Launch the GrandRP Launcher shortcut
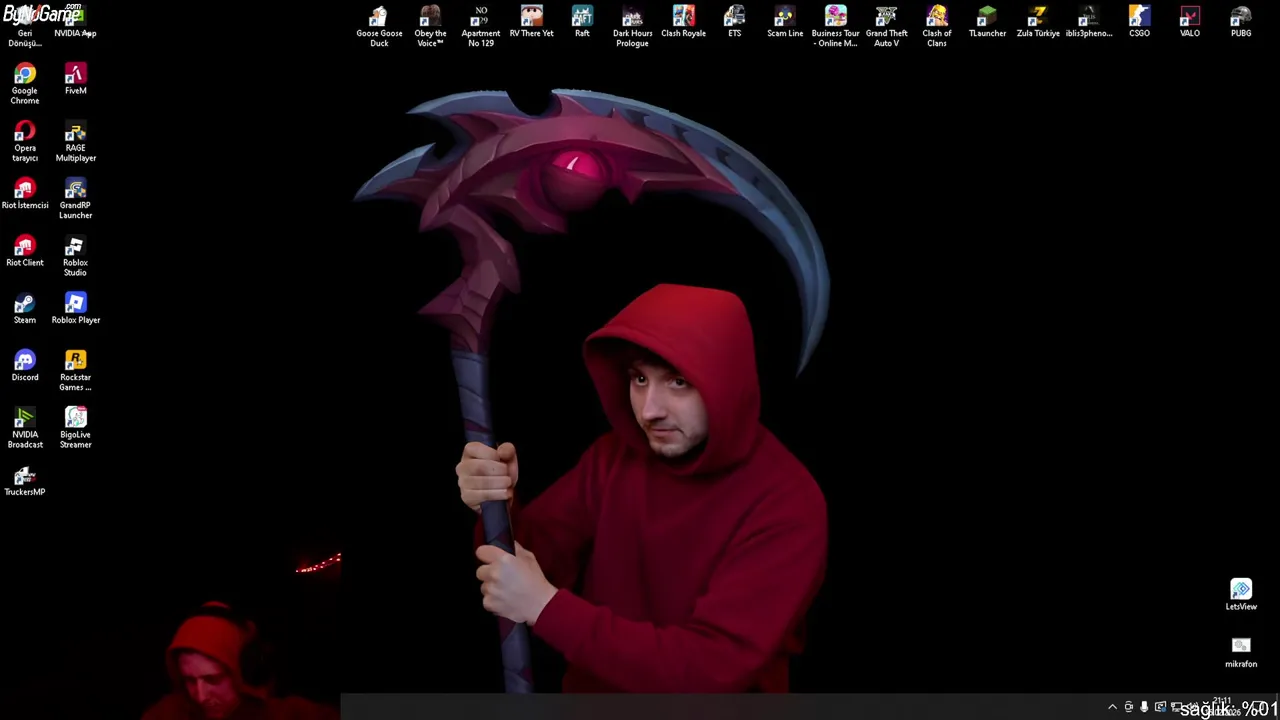The width and height of the screenshot is (1280, 720). tap(75, 199)
